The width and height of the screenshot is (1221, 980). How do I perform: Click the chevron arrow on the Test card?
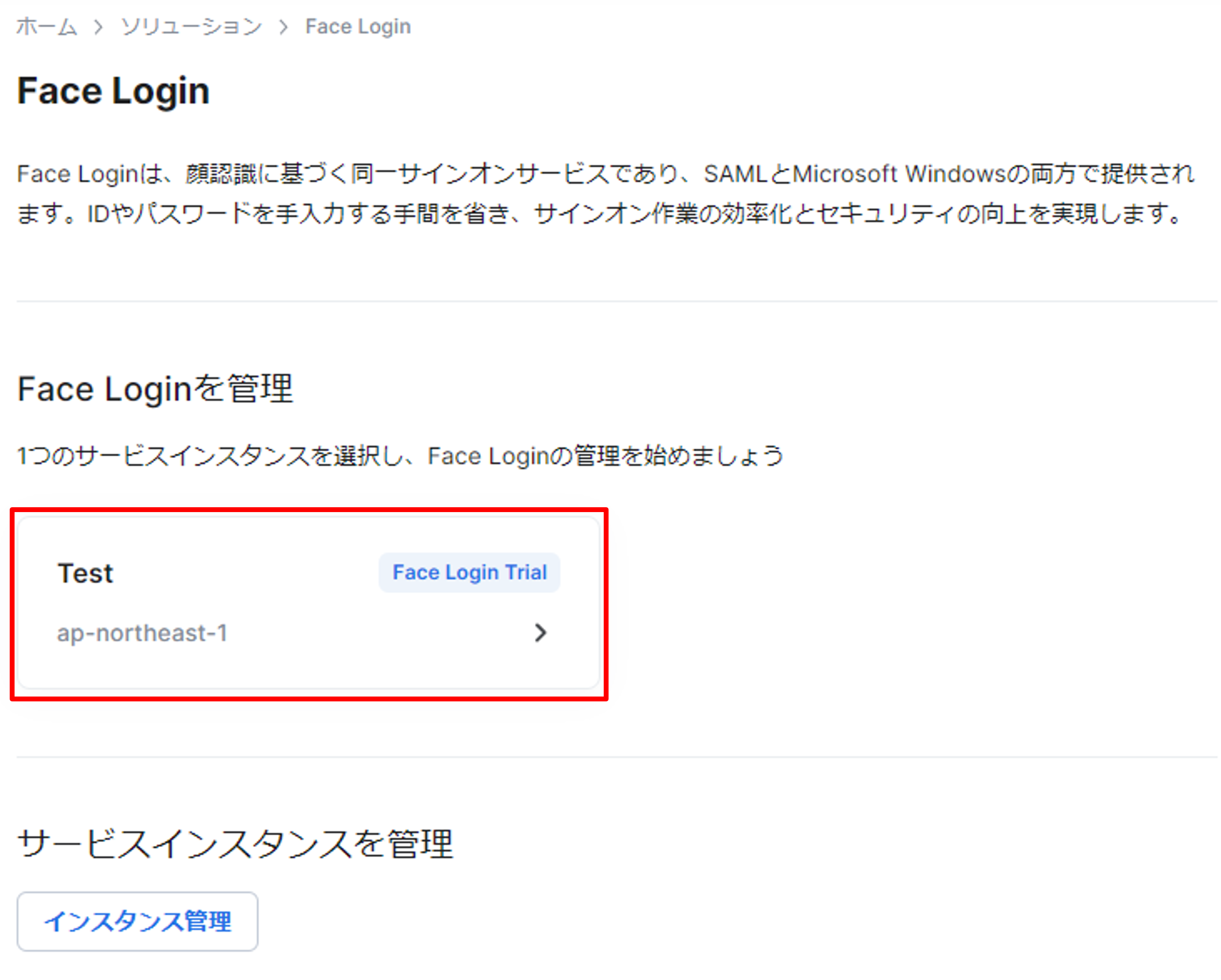(541, 633)
